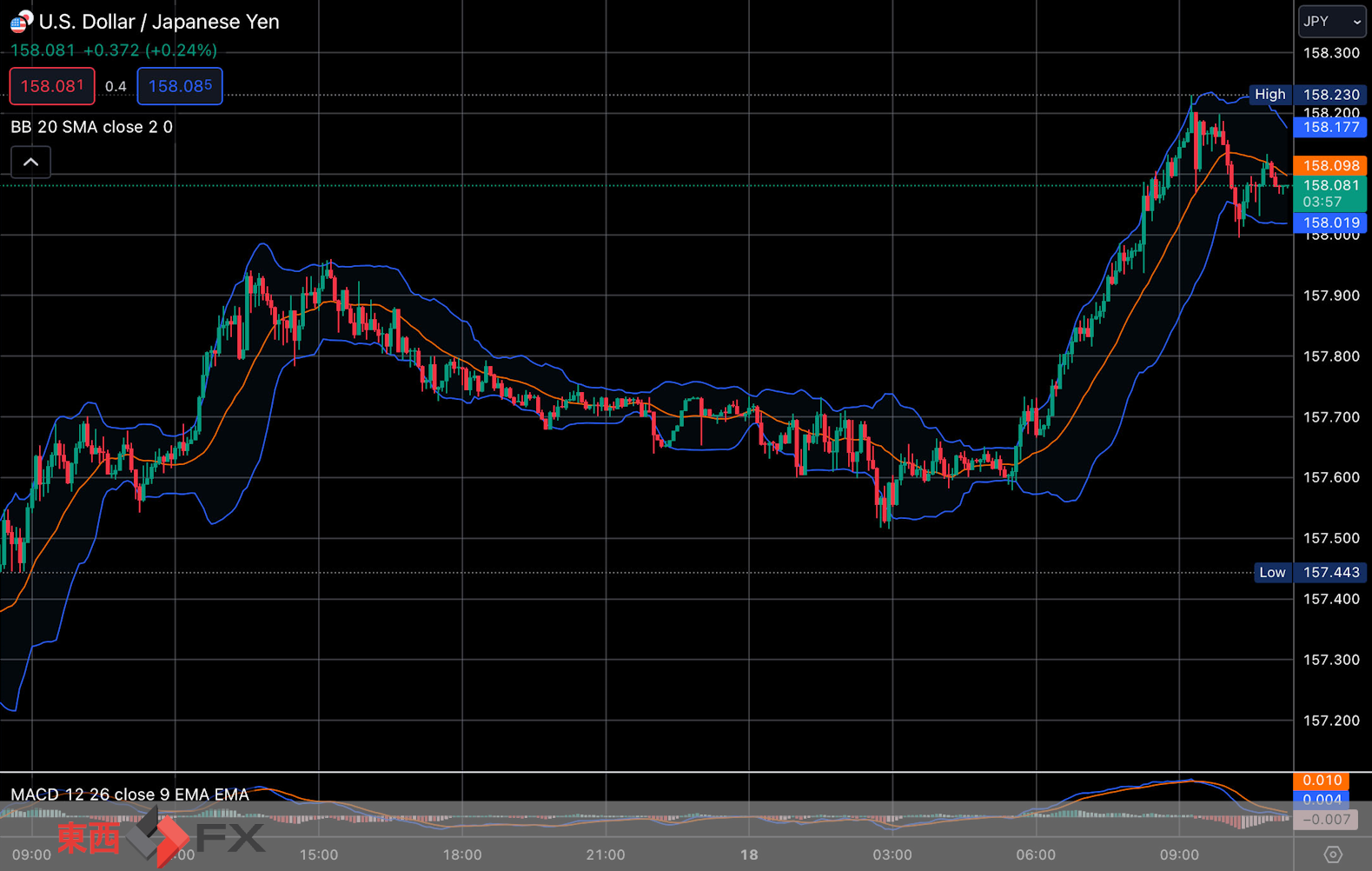
Task: Click the orange 158.098 basis price tag
Action: 1330,165
